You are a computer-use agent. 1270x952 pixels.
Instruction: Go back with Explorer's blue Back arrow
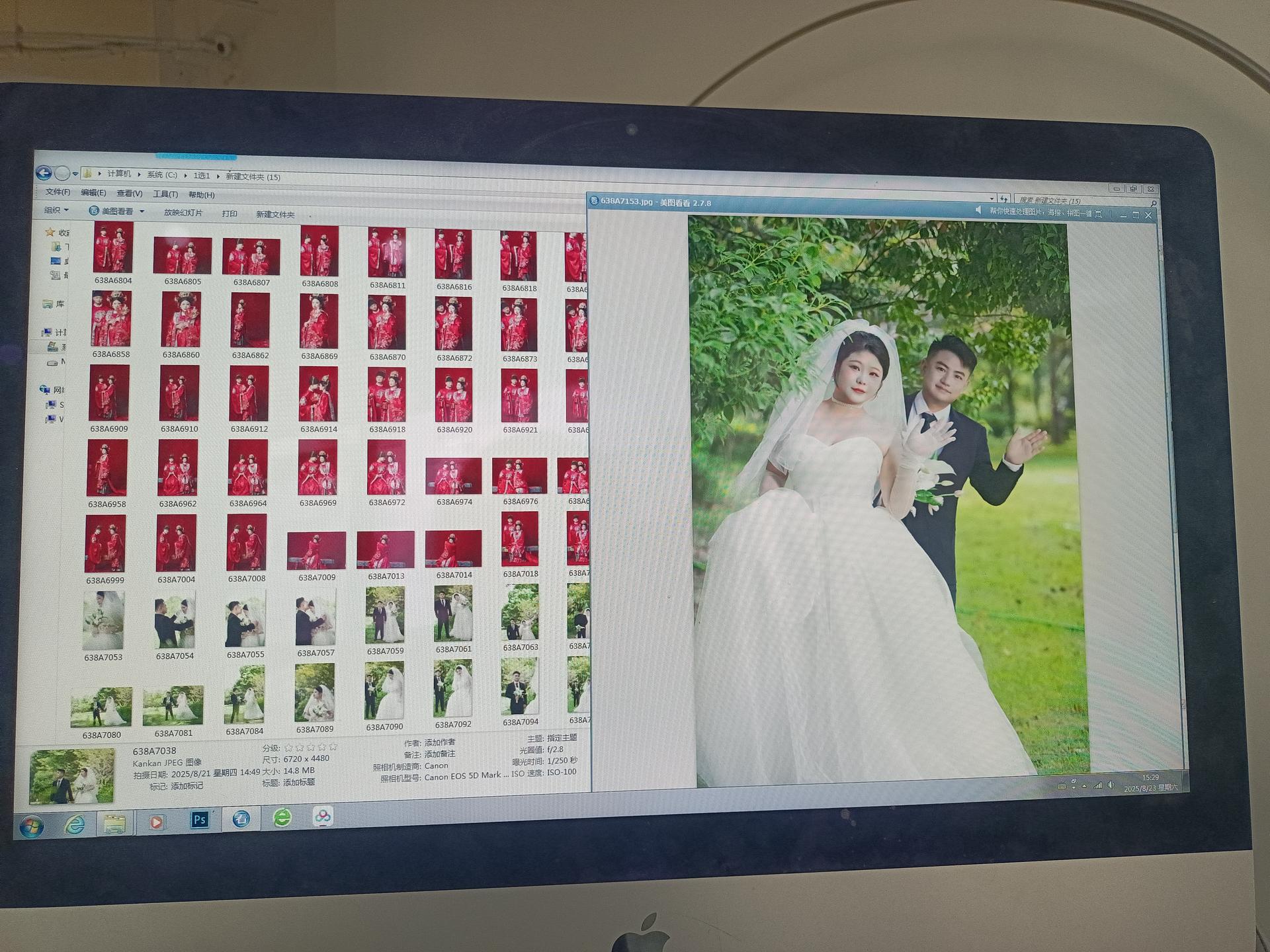coord(44,173)
